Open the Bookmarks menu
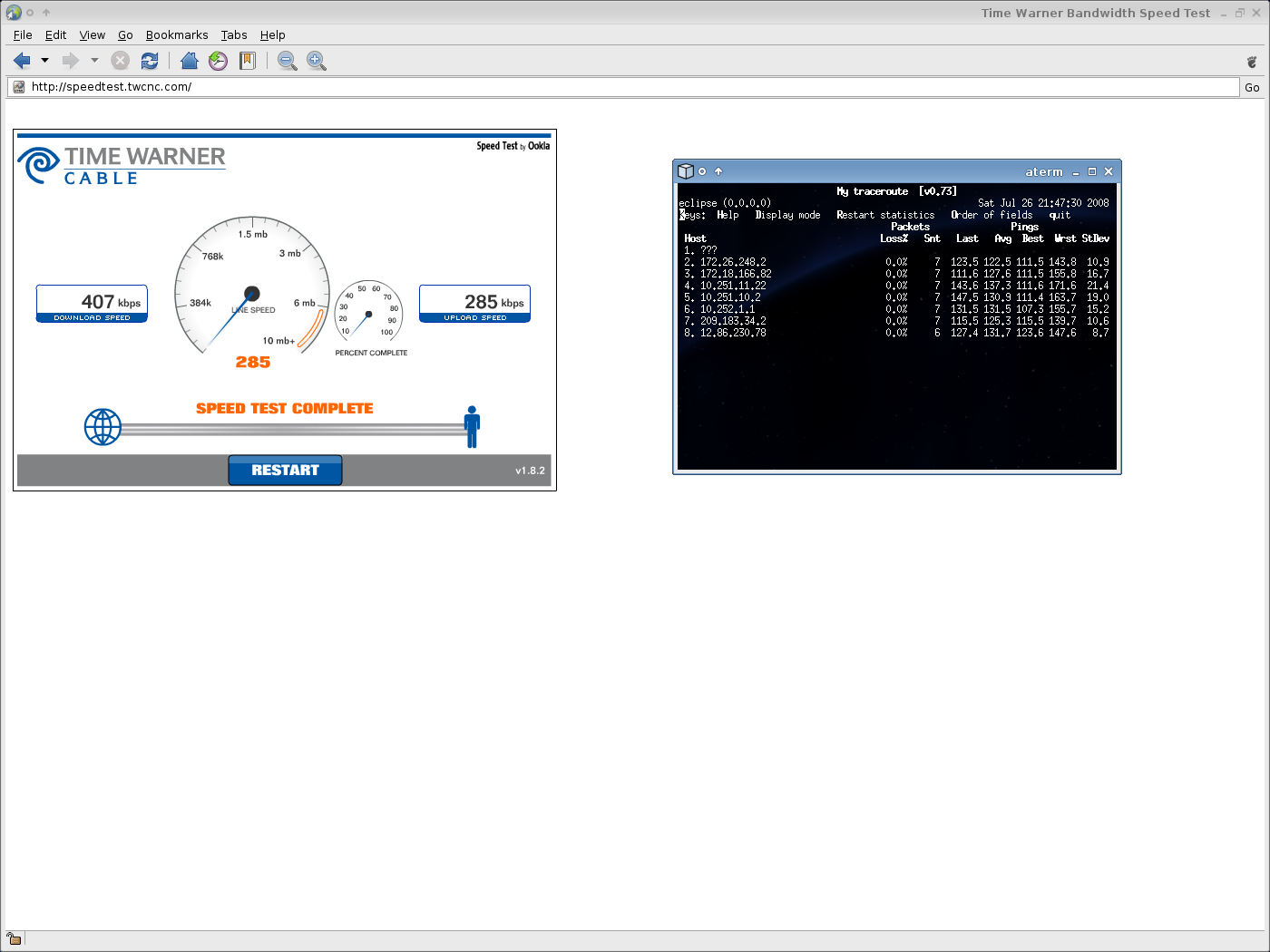 177,35
